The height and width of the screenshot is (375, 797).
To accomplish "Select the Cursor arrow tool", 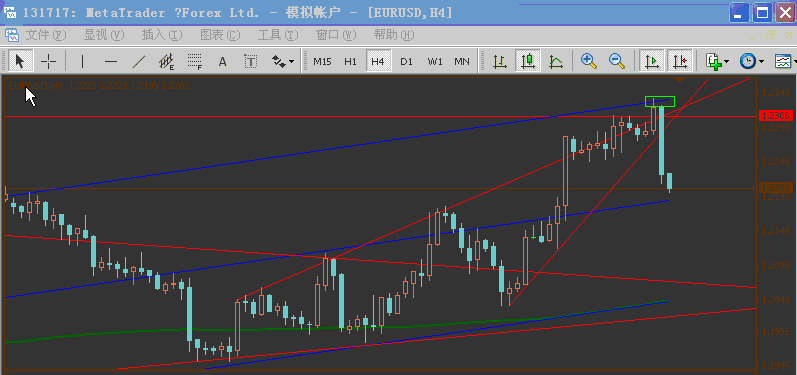I will pos(20,61).
